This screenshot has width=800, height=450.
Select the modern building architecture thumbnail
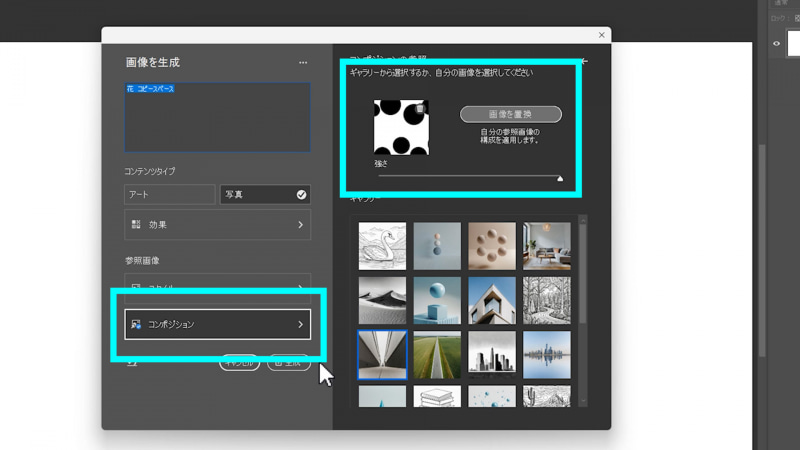click(492, 301)
